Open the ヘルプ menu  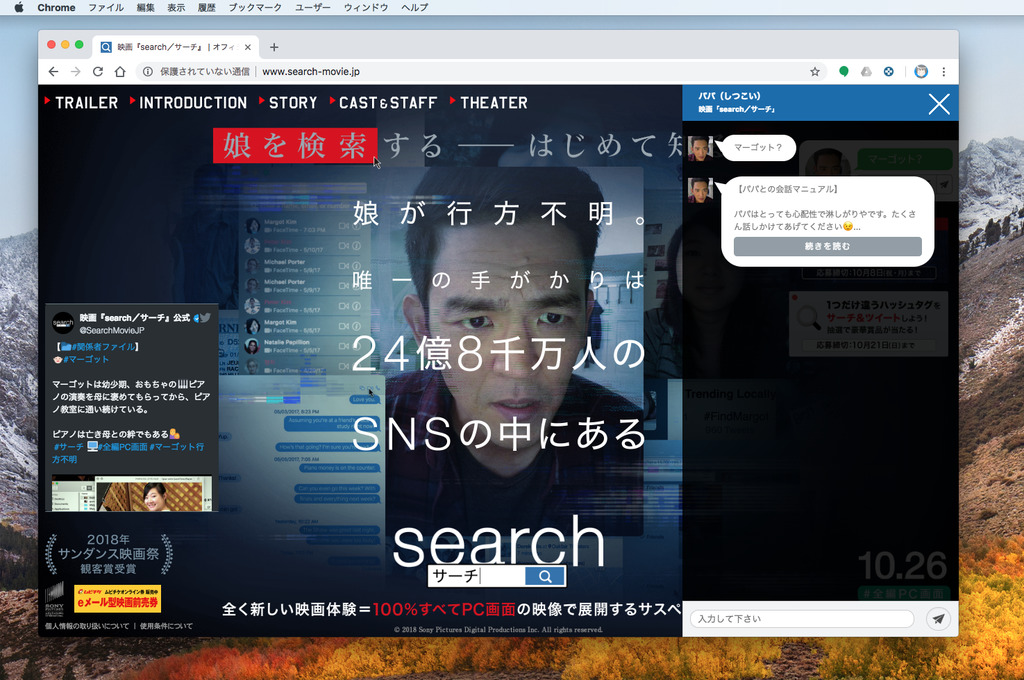pyautogui.click(x=415, y=7)
